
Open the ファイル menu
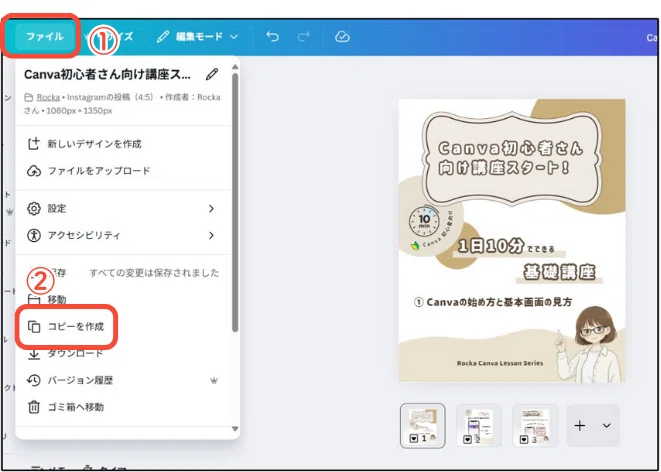[x=45, y=37]
